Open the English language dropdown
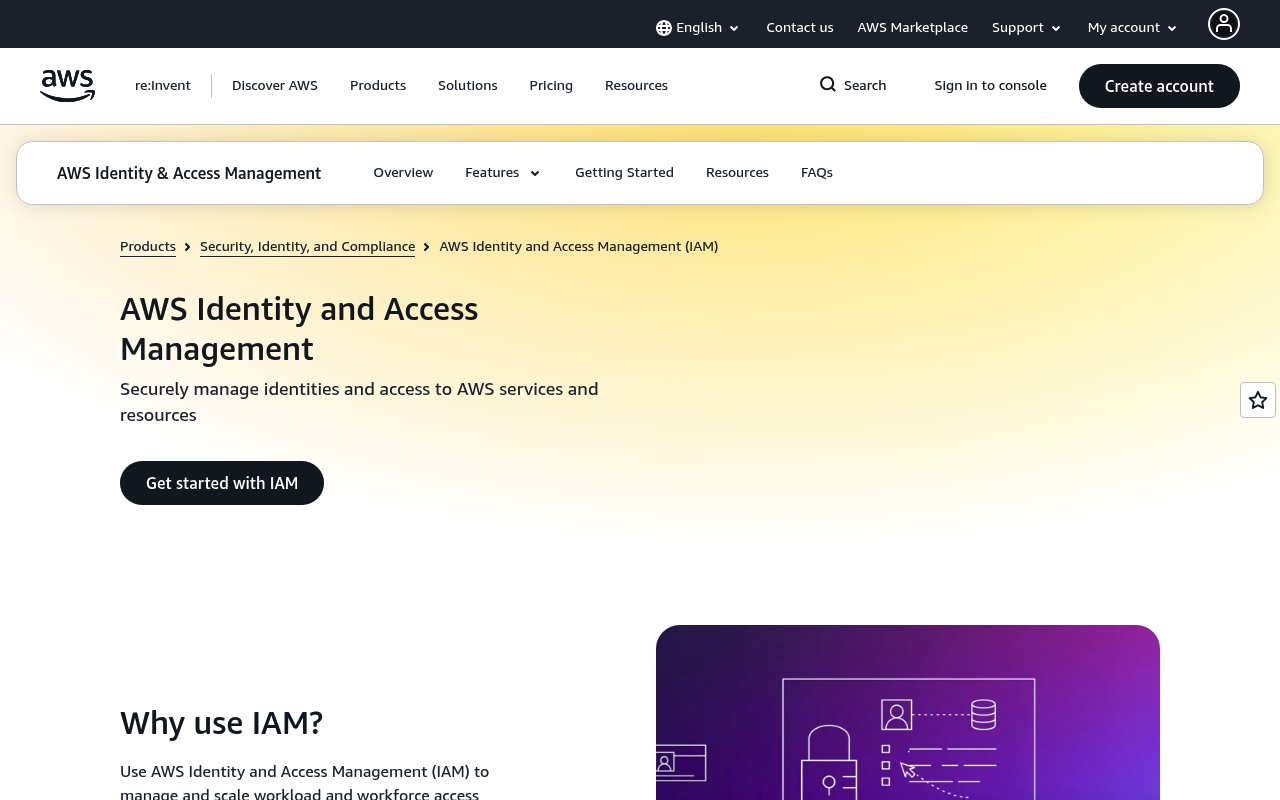This screenshot has width=1280, height=800. (x=698, y=28)
